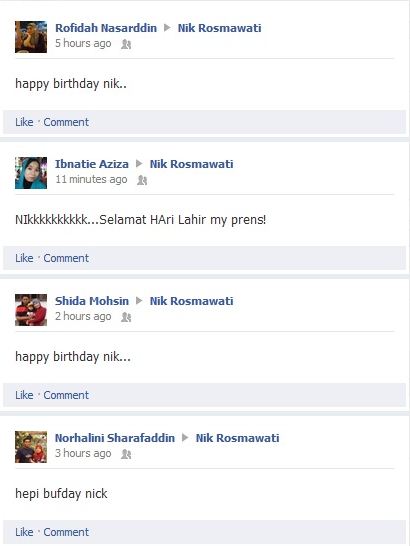This screenshot has height=546, width=410.
Task: Click the friends audience icon on Shida's post
Action: click(x=126, y=317)
